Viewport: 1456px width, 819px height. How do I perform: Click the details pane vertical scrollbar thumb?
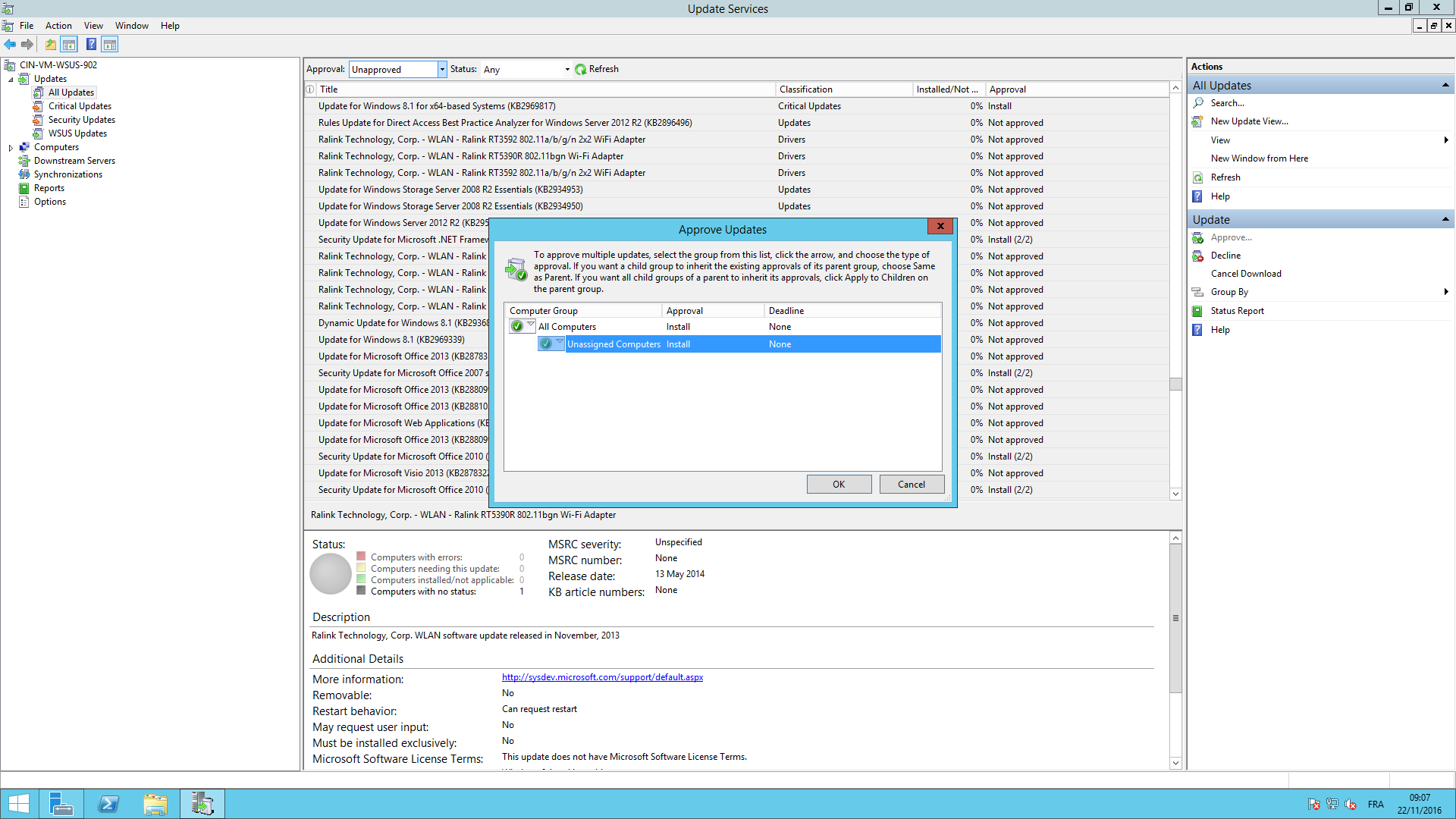pos(1175,618)
